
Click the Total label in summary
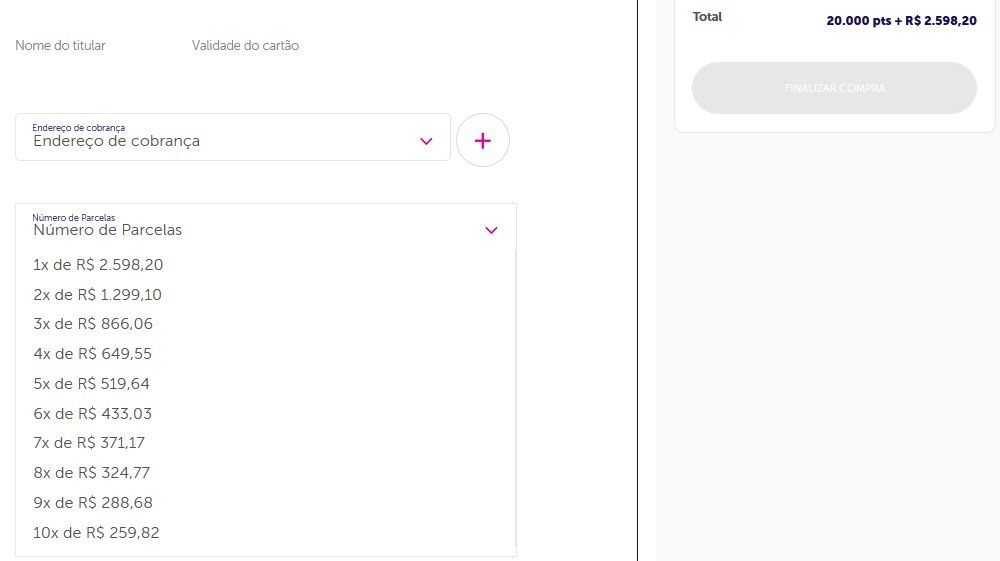coord(707,17)
